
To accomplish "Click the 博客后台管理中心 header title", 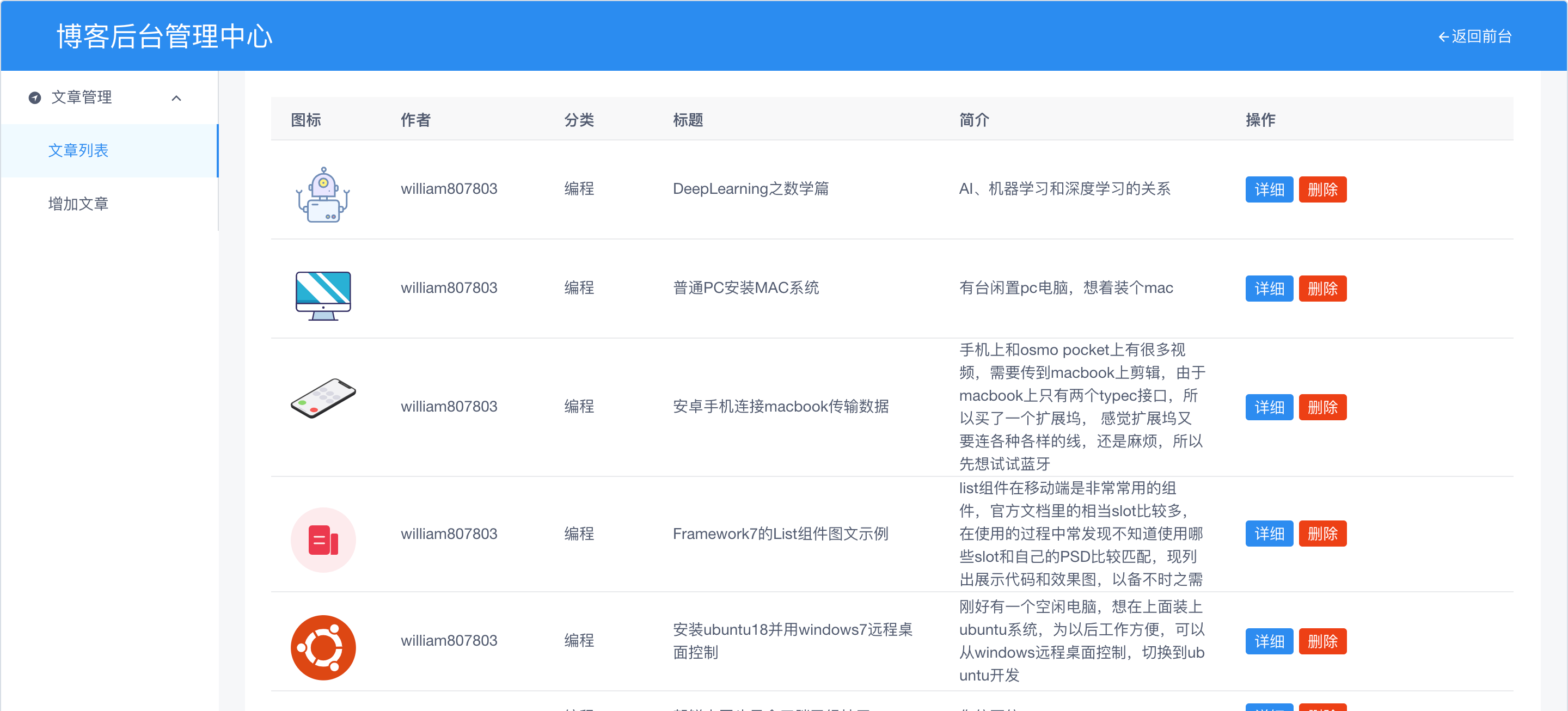I will click(x=164, y=36).
